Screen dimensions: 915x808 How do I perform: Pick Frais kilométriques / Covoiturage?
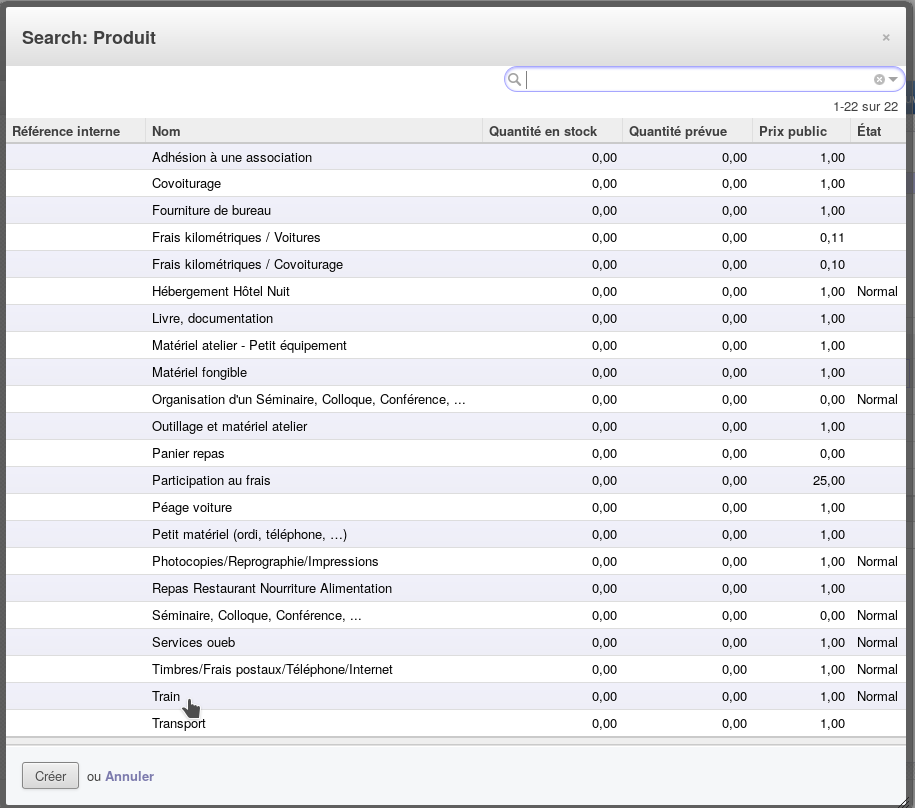tap(456, 264)
